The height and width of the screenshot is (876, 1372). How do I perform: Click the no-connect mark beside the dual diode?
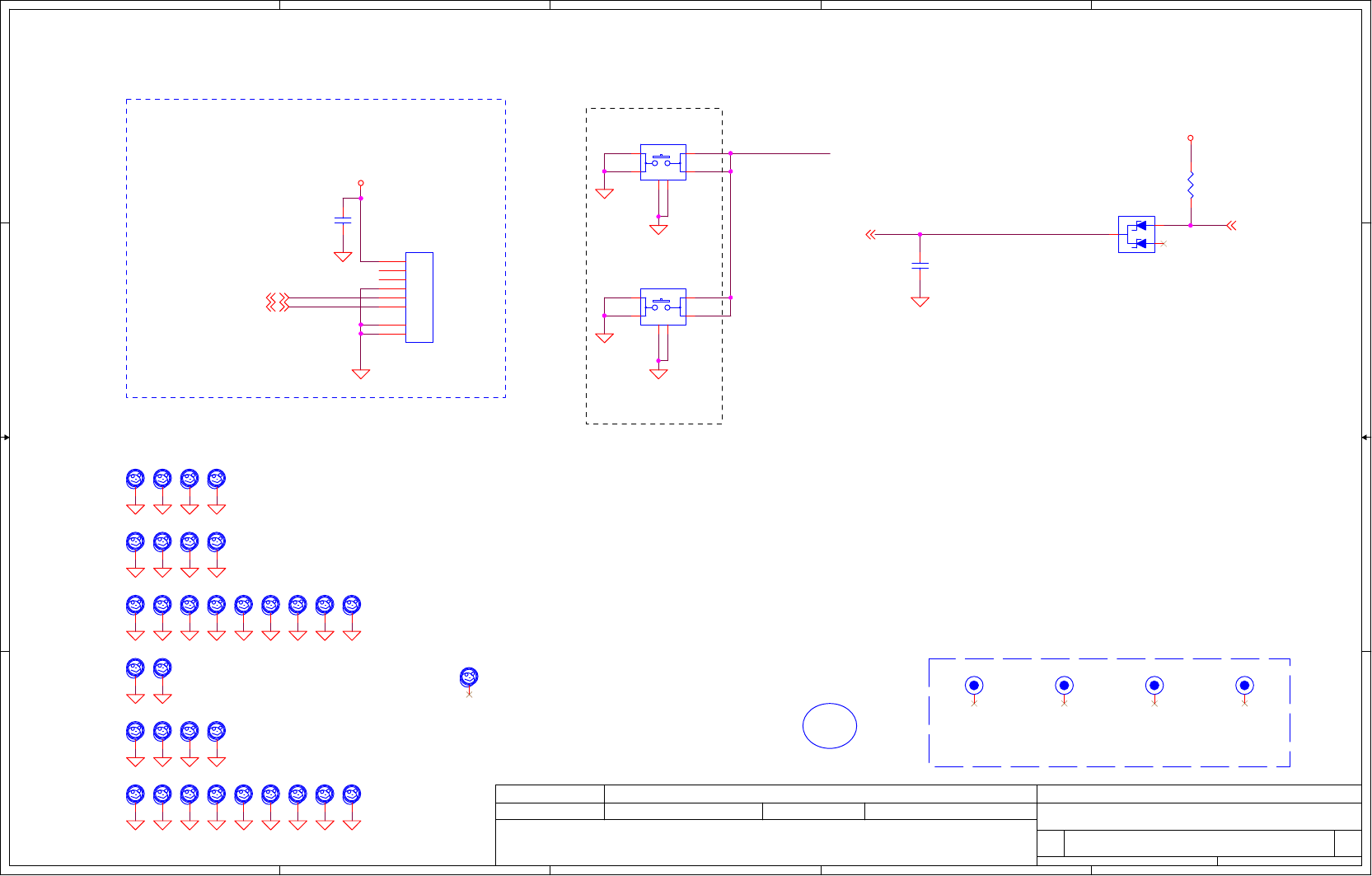(1164, 243)
